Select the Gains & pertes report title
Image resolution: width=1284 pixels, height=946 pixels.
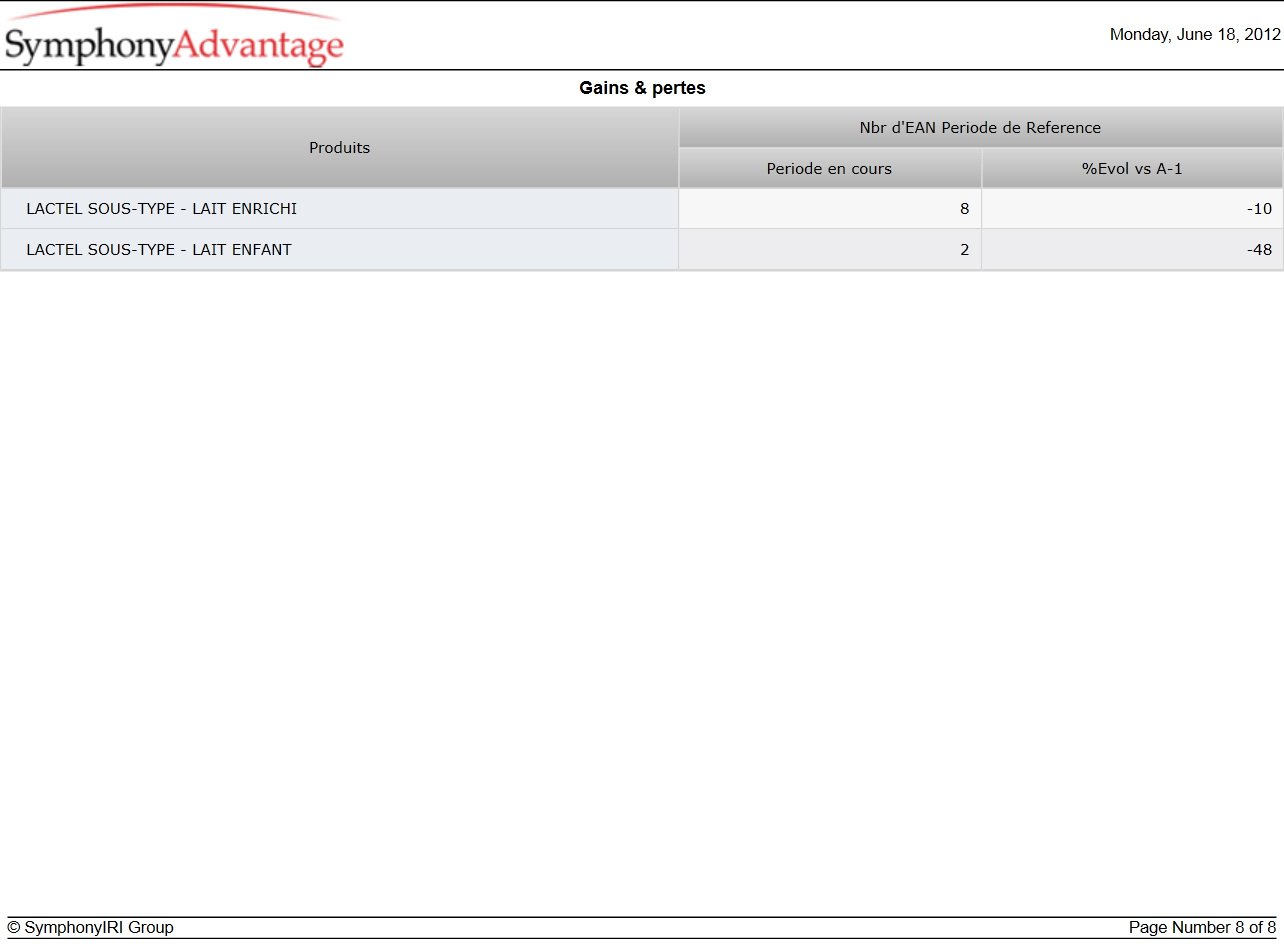(x=642, y=88)
